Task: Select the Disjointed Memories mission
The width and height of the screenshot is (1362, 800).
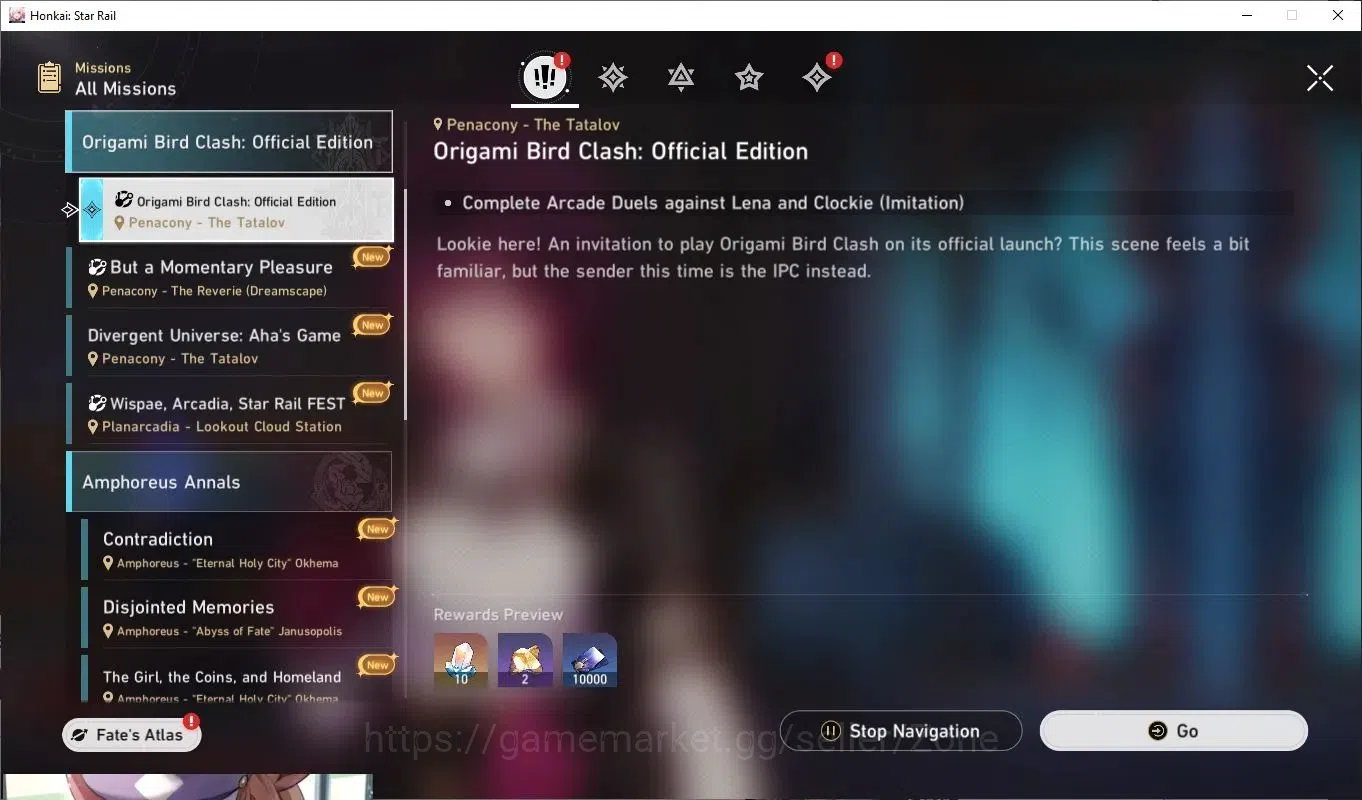Action: (237, 617)
